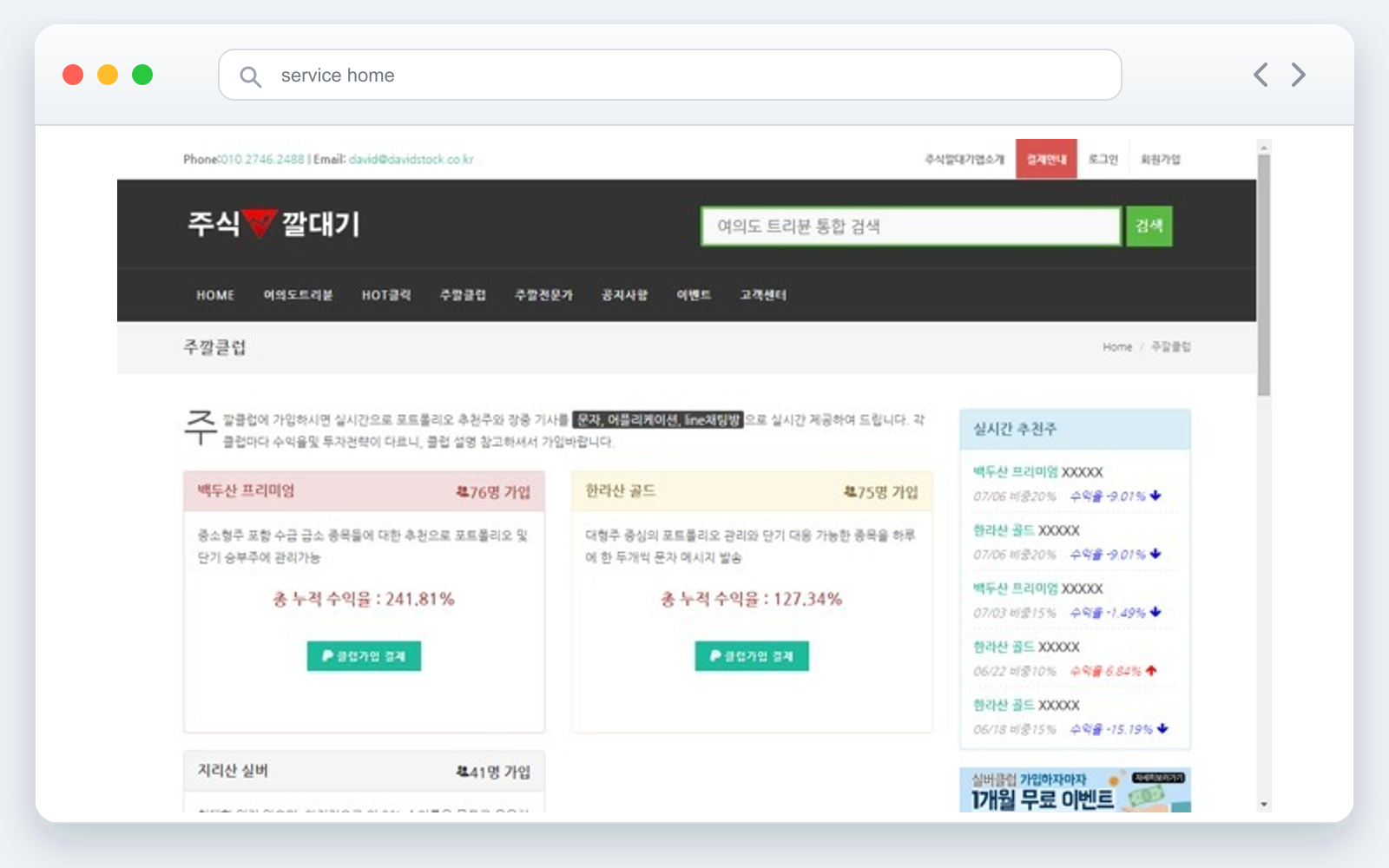This screenshot has width=1389, height=868.
Task: Open 공지사항 menu item
Action: 625,295
